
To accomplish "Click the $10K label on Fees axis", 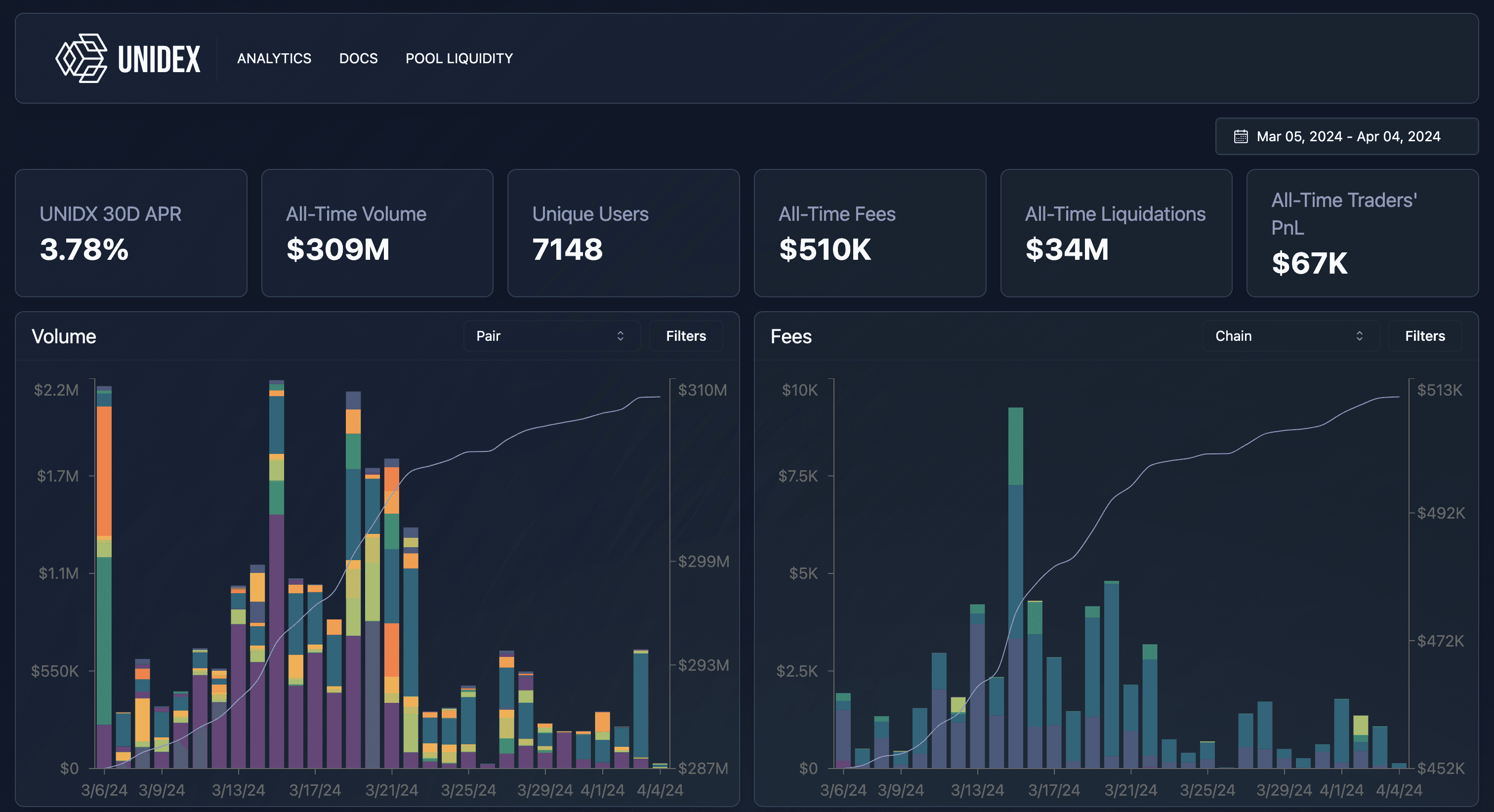I will pyautogui.click(x=800, y=390).
